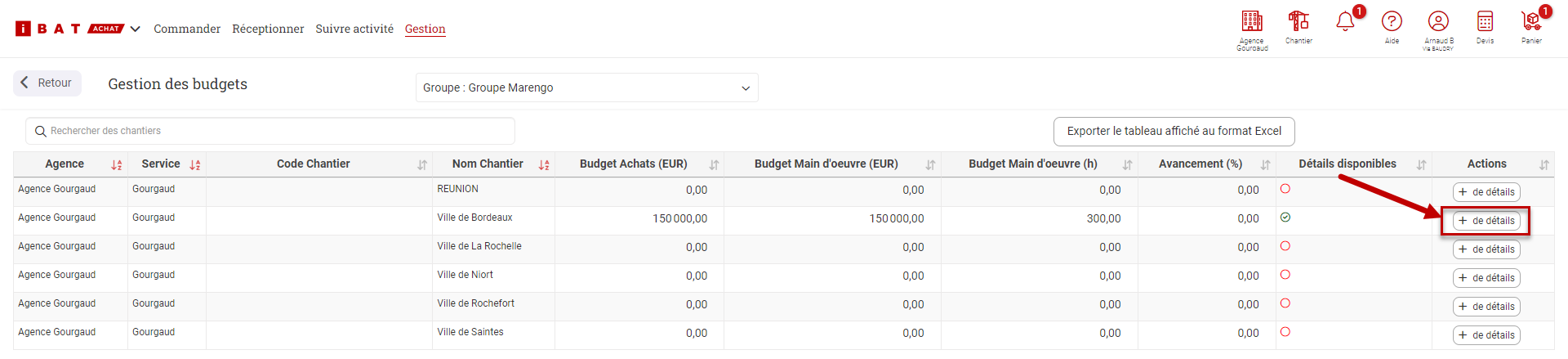Go back with the Retour button

tap(47, 83)
